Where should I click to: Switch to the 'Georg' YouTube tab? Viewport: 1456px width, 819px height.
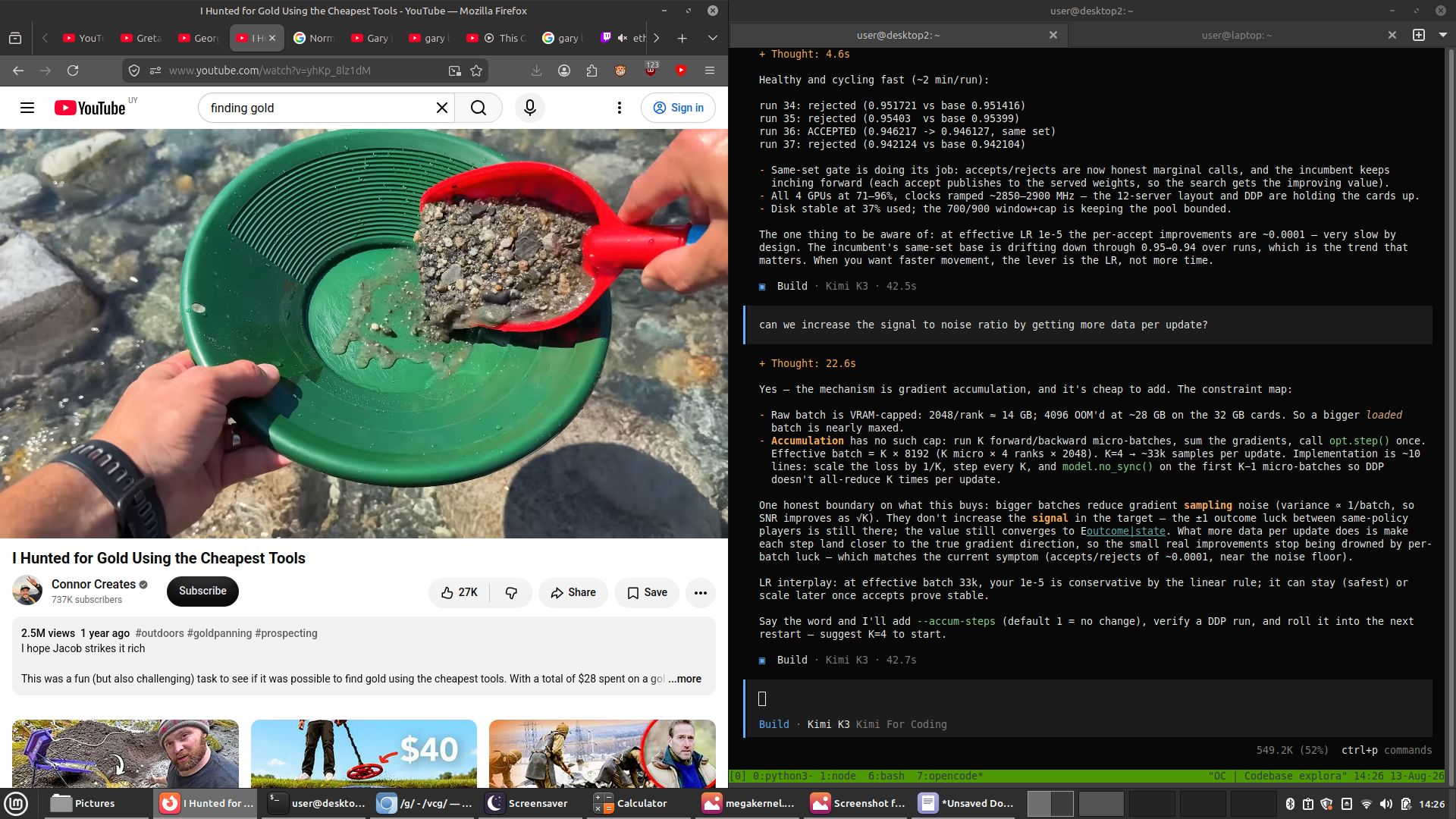(x=199, y=38)
